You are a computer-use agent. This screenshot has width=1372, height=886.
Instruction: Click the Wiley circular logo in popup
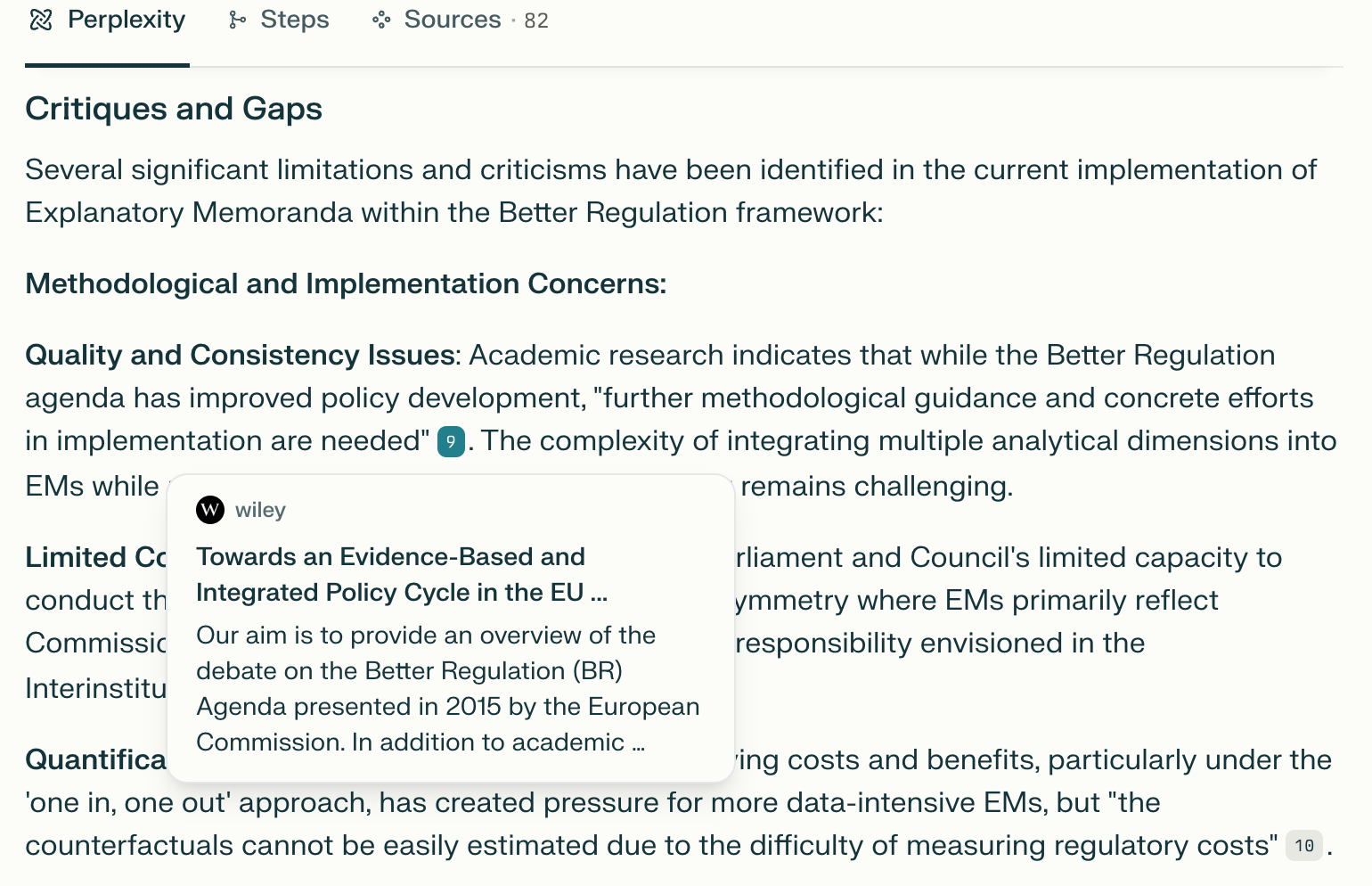coord(210,510)
